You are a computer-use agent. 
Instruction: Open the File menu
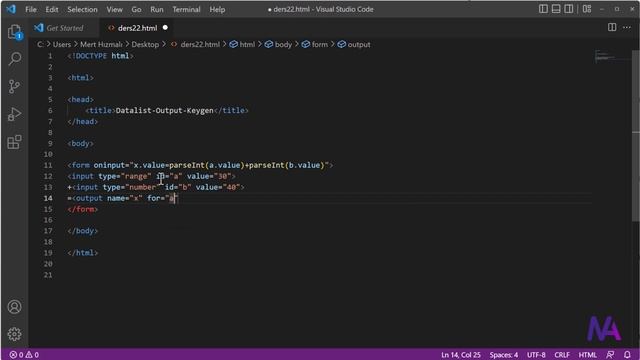(31, 9)
